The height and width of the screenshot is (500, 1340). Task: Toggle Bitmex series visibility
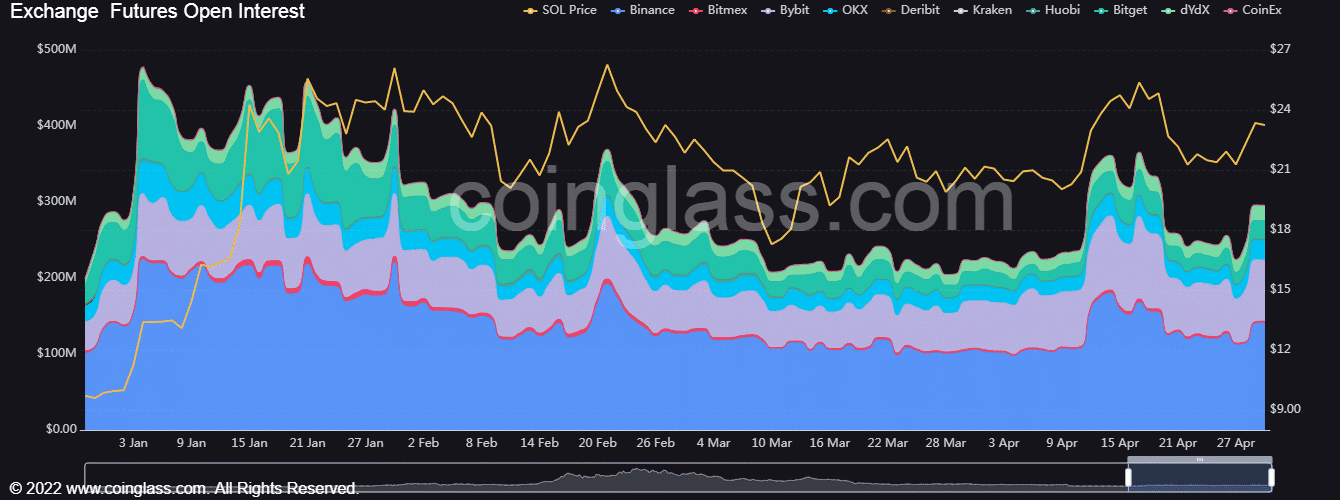click(722, 10)
